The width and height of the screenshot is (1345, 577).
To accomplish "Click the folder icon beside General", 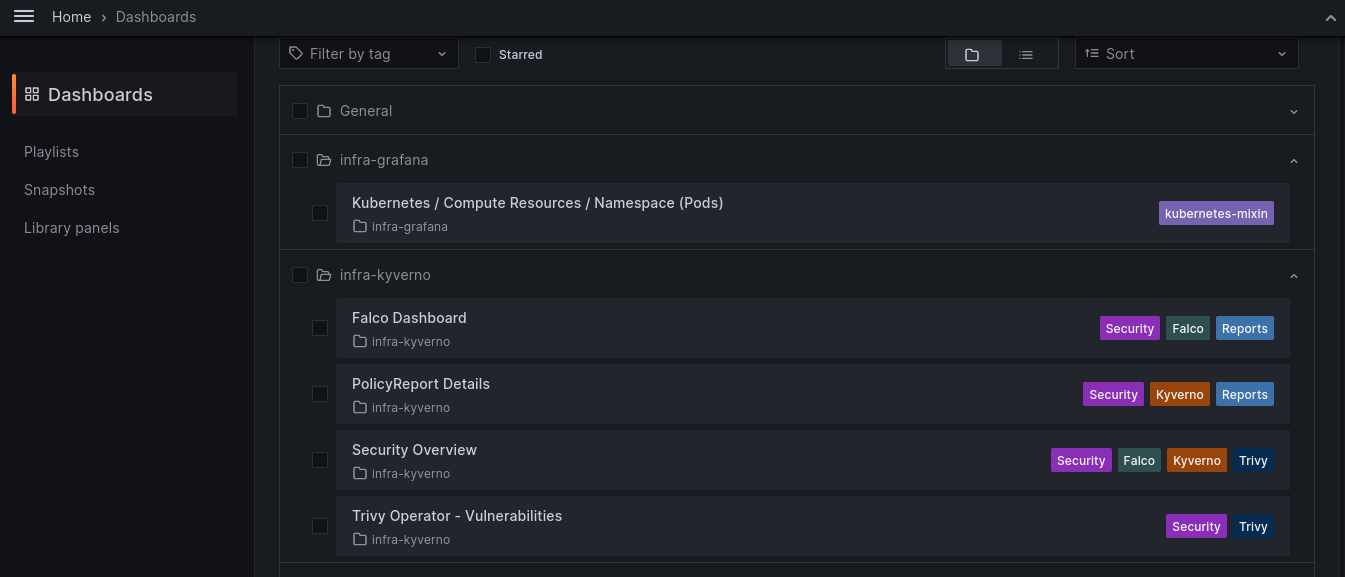I will pos(323,111).
